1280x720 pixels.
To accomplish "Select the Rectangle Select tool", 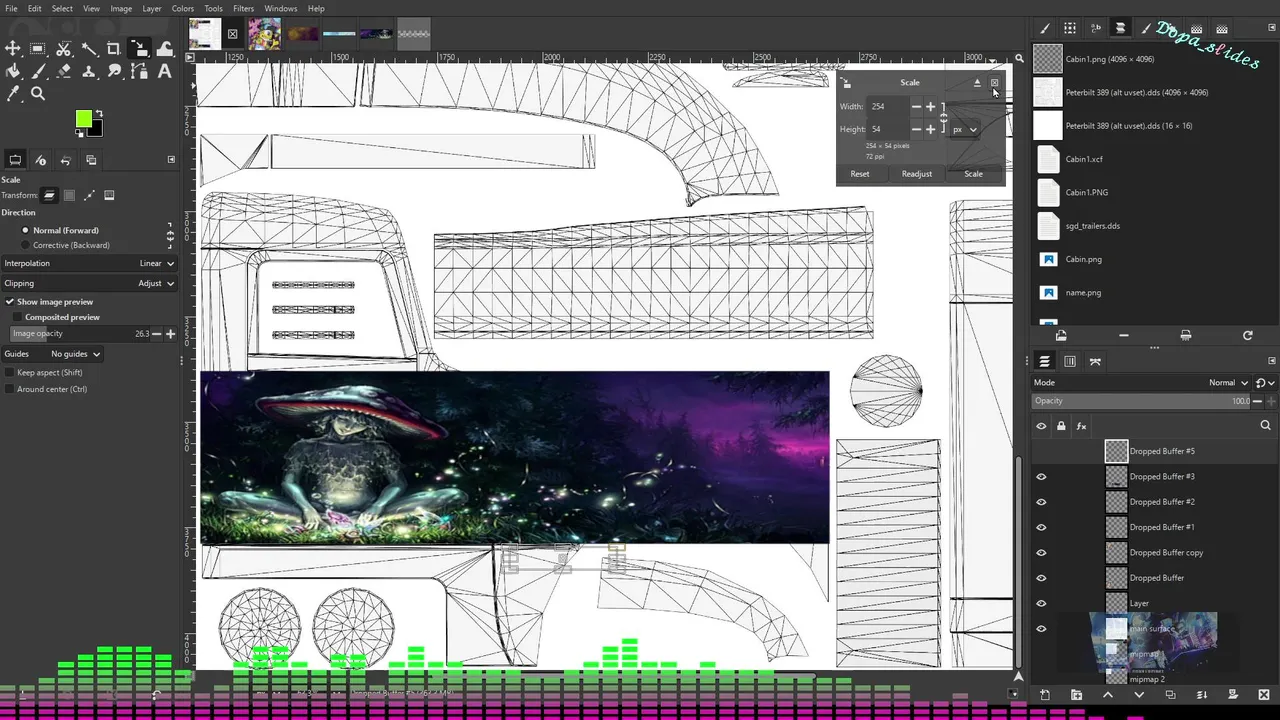I will [38, 49].
